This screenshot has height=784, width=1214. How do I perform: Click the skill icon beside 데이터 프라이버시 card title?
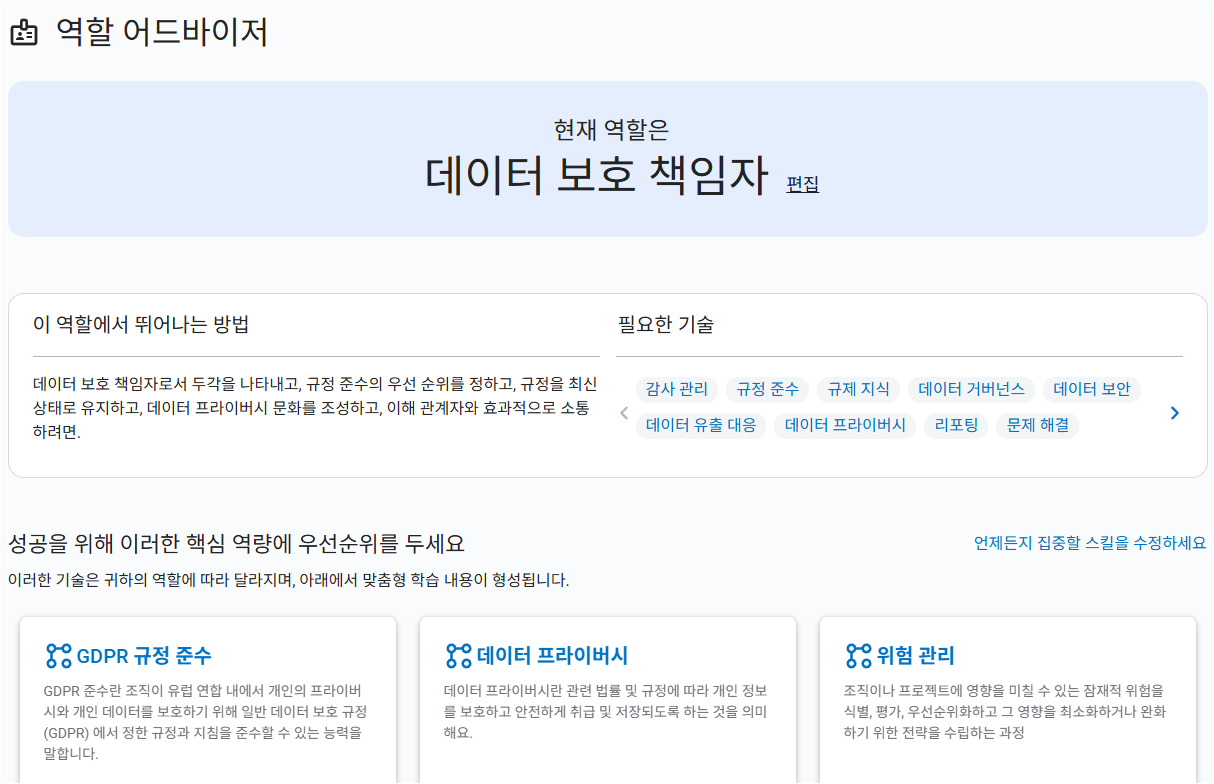458,656
